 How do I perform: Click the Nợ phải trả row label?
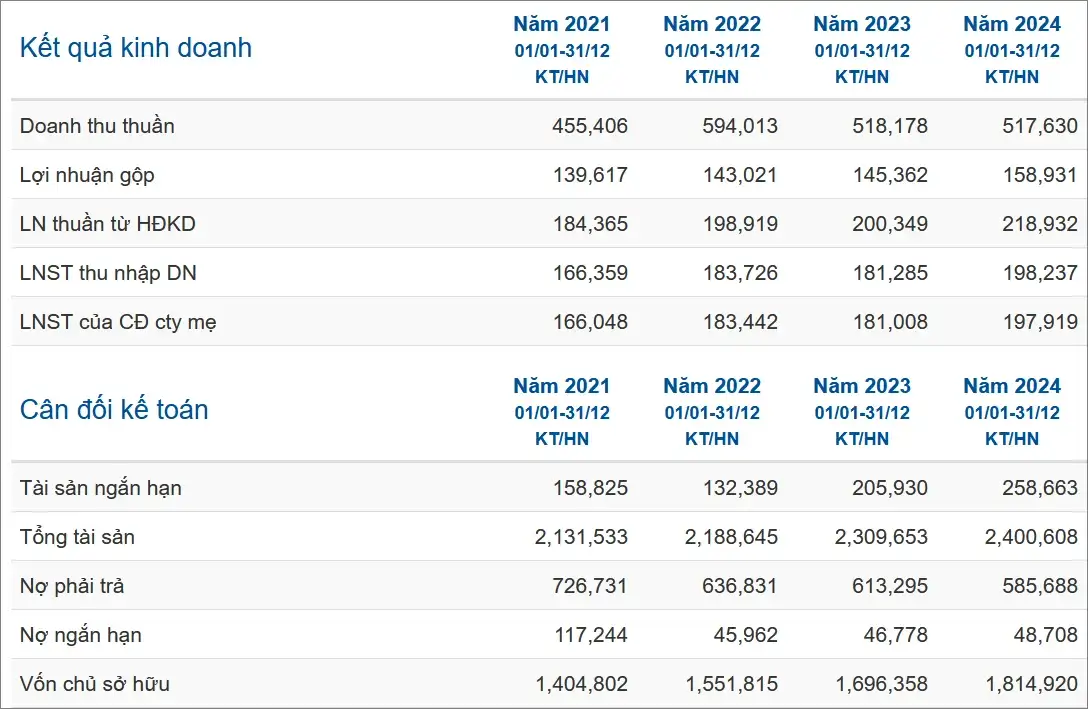[71, 586]
